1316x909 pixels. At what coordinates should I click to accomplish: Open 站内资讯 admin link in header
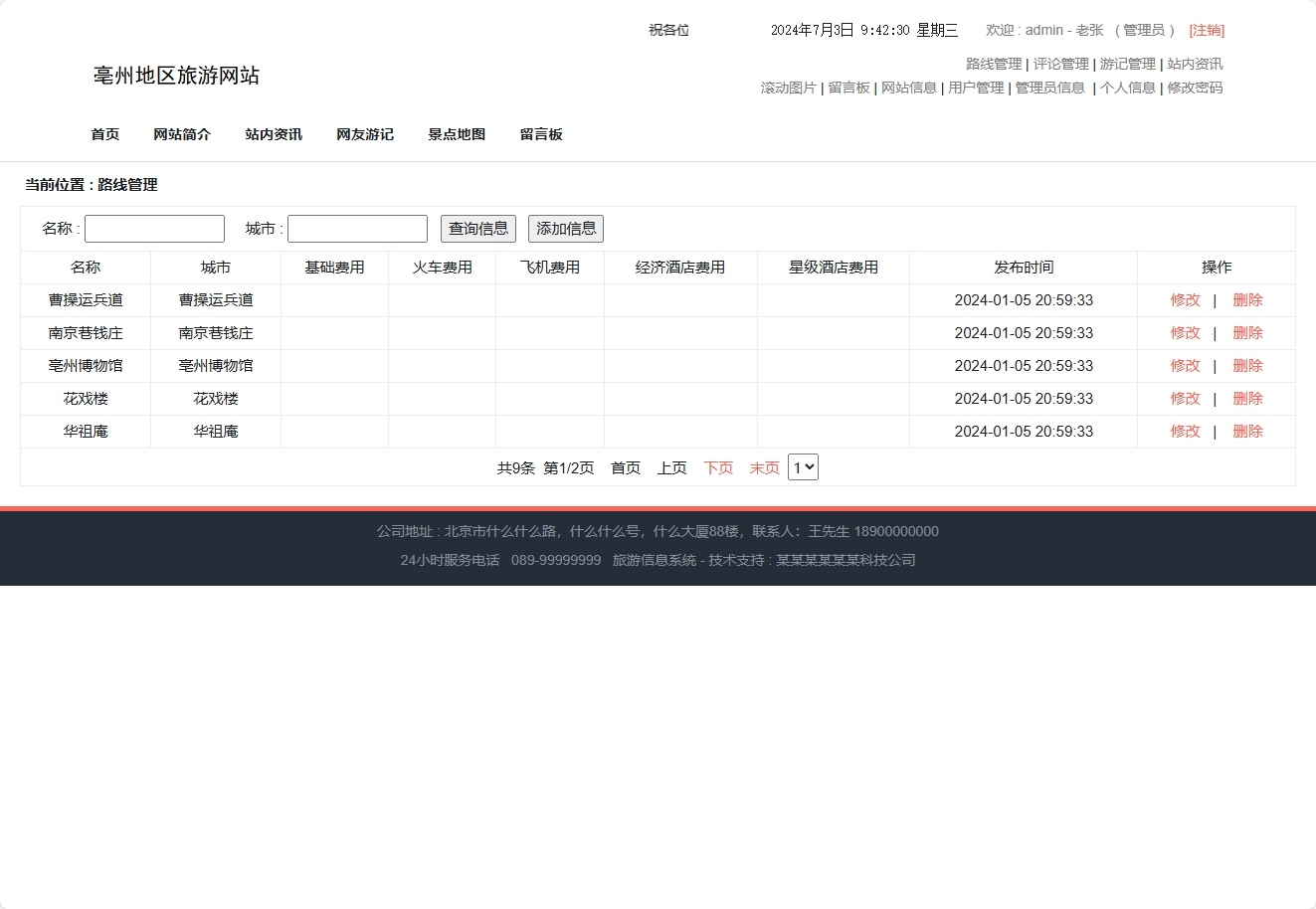[x=1195, y=65]
